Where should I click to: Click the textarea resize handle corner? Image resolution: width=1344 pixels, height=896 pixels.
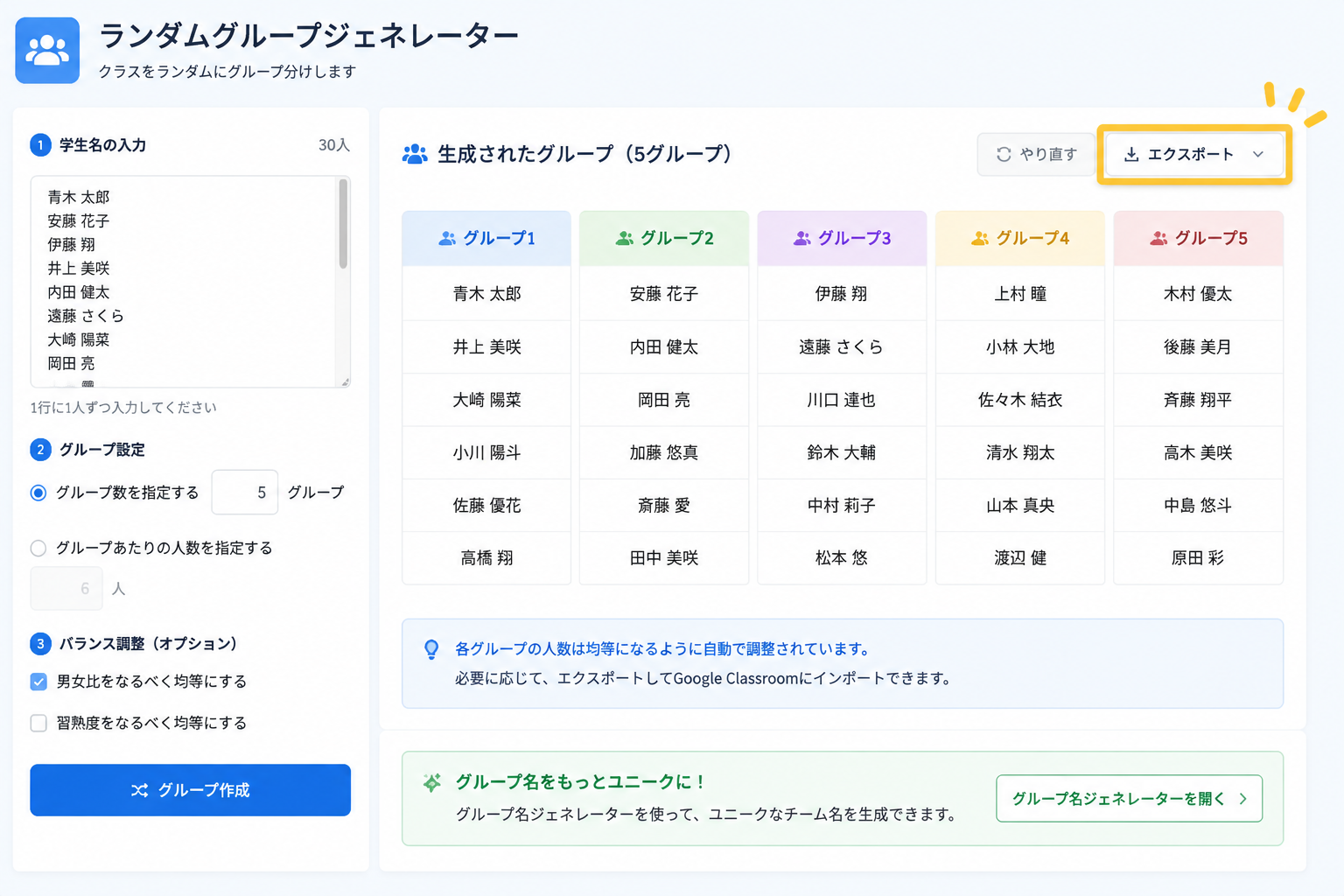coord(346,382)
